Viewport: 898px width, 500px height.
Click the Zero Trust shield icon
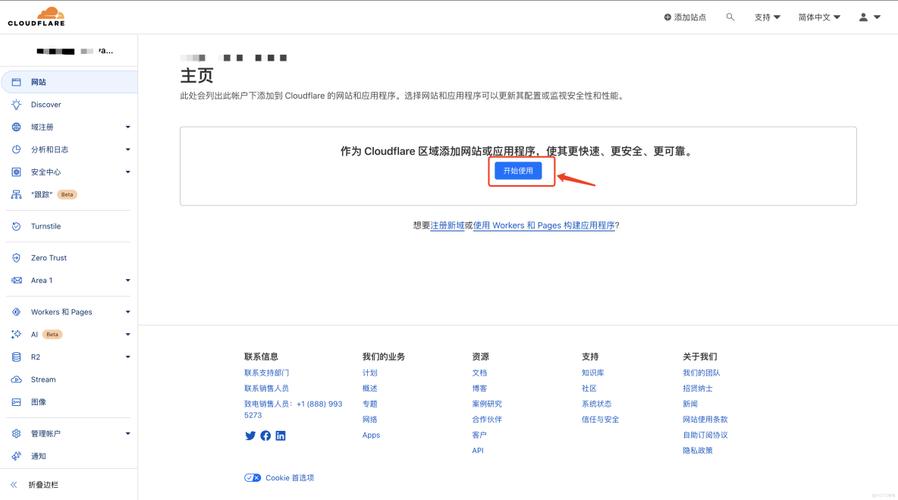pos(17,258)
